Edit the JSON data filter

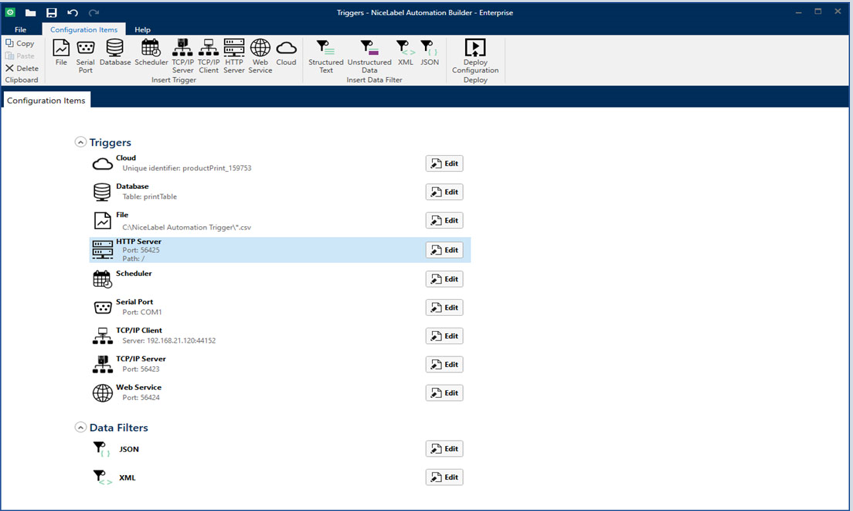(x=444, y=448)
